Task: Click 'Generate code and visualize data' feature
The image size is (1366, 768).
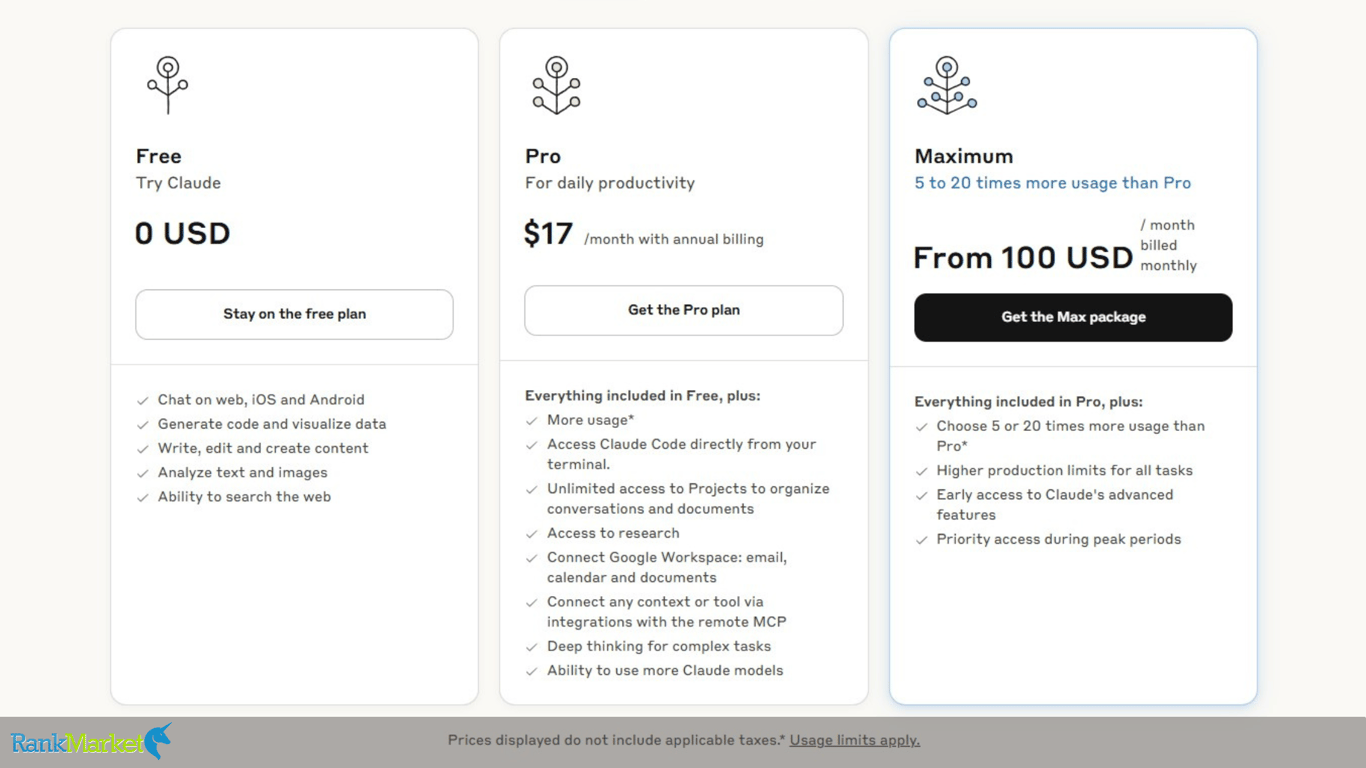Action: coord(272,424)
